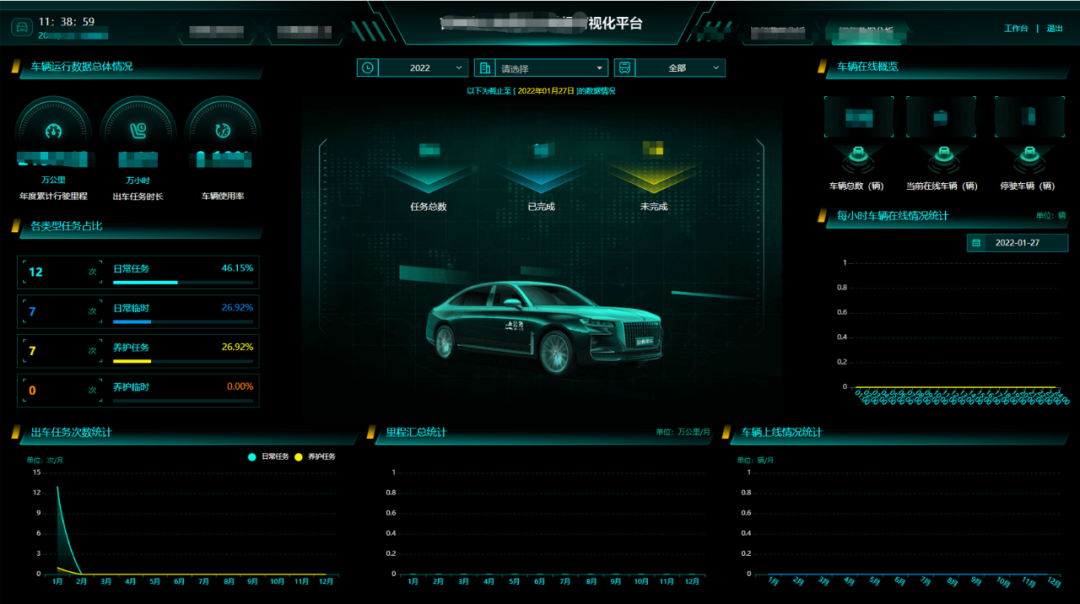Toggle the 养护任务 legend item
This screenshot has width=1080, height=604.
coord(315,457)
